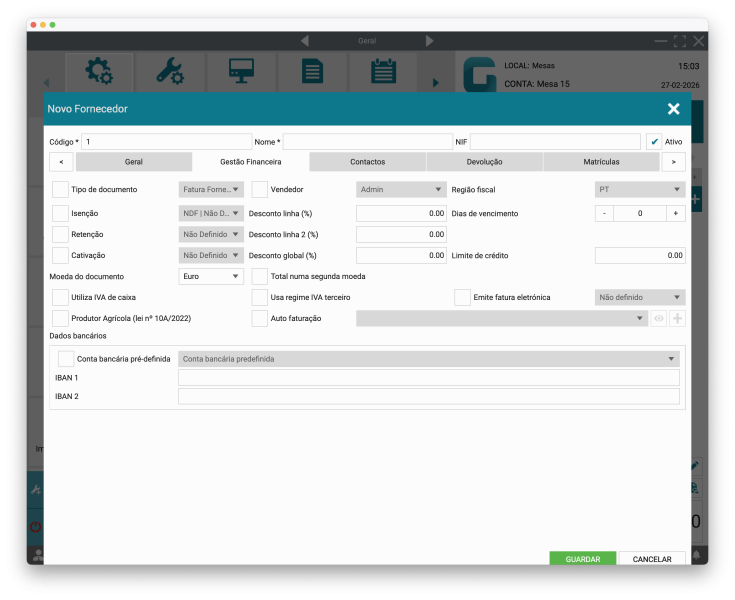Tick the Auto faturação checkbox
This screenshot has width=735, height=600.
tap(260, 318)
